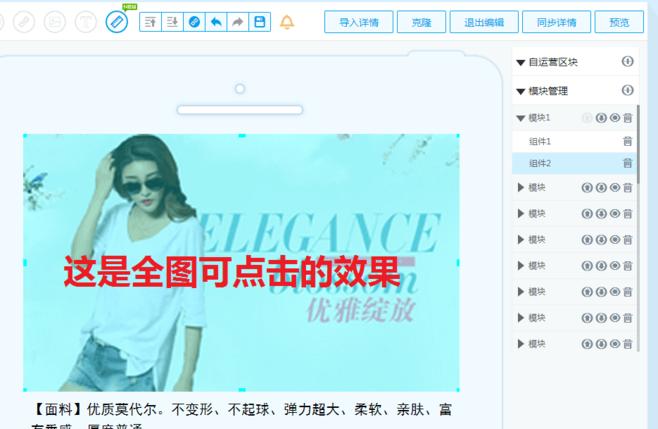Screen dimensions: 658x429
Task: Click the 退出编辑 button
Action: [484, 22]
